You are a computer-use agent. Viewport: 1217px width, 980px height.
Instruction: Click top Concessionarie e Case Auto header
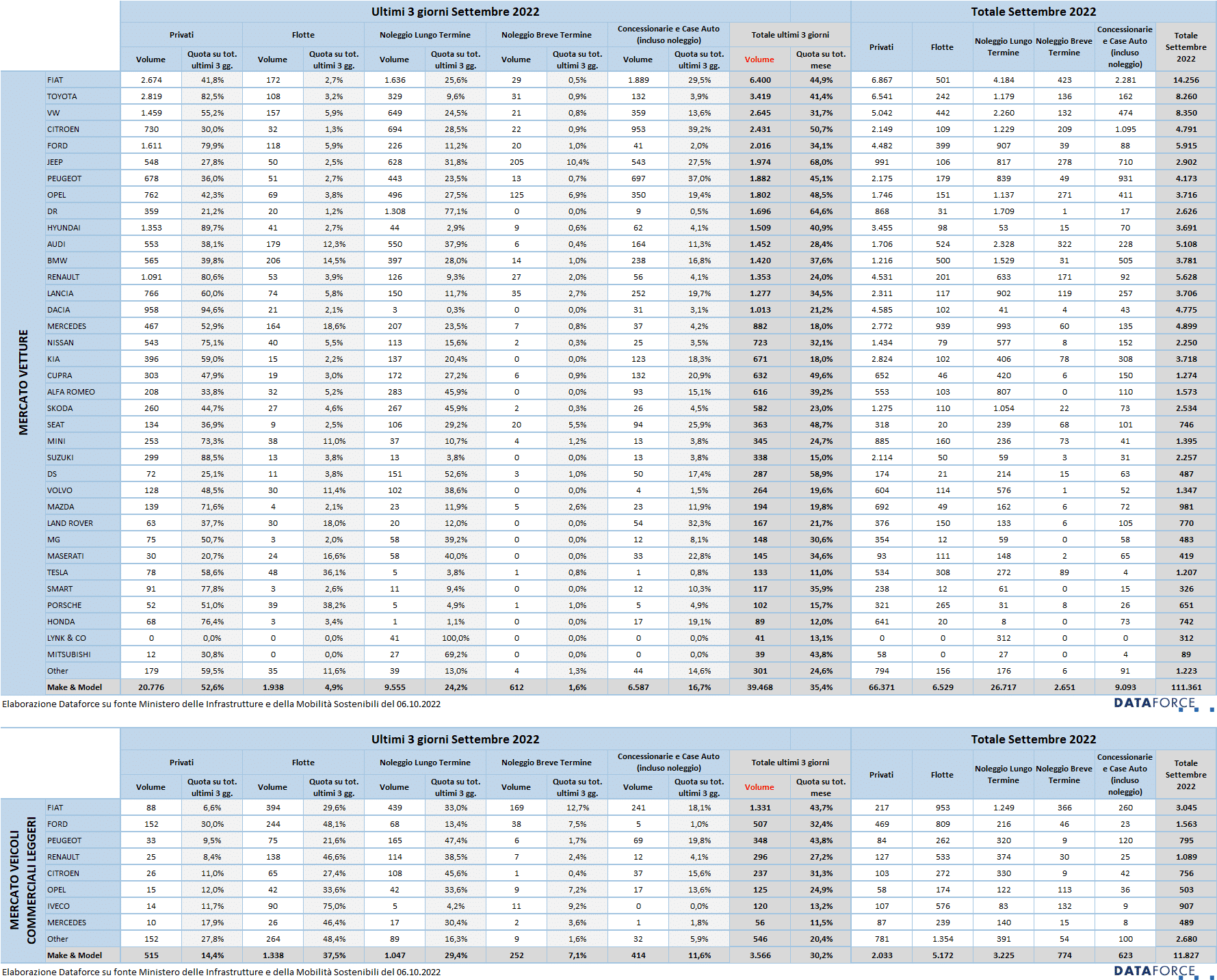668,35
